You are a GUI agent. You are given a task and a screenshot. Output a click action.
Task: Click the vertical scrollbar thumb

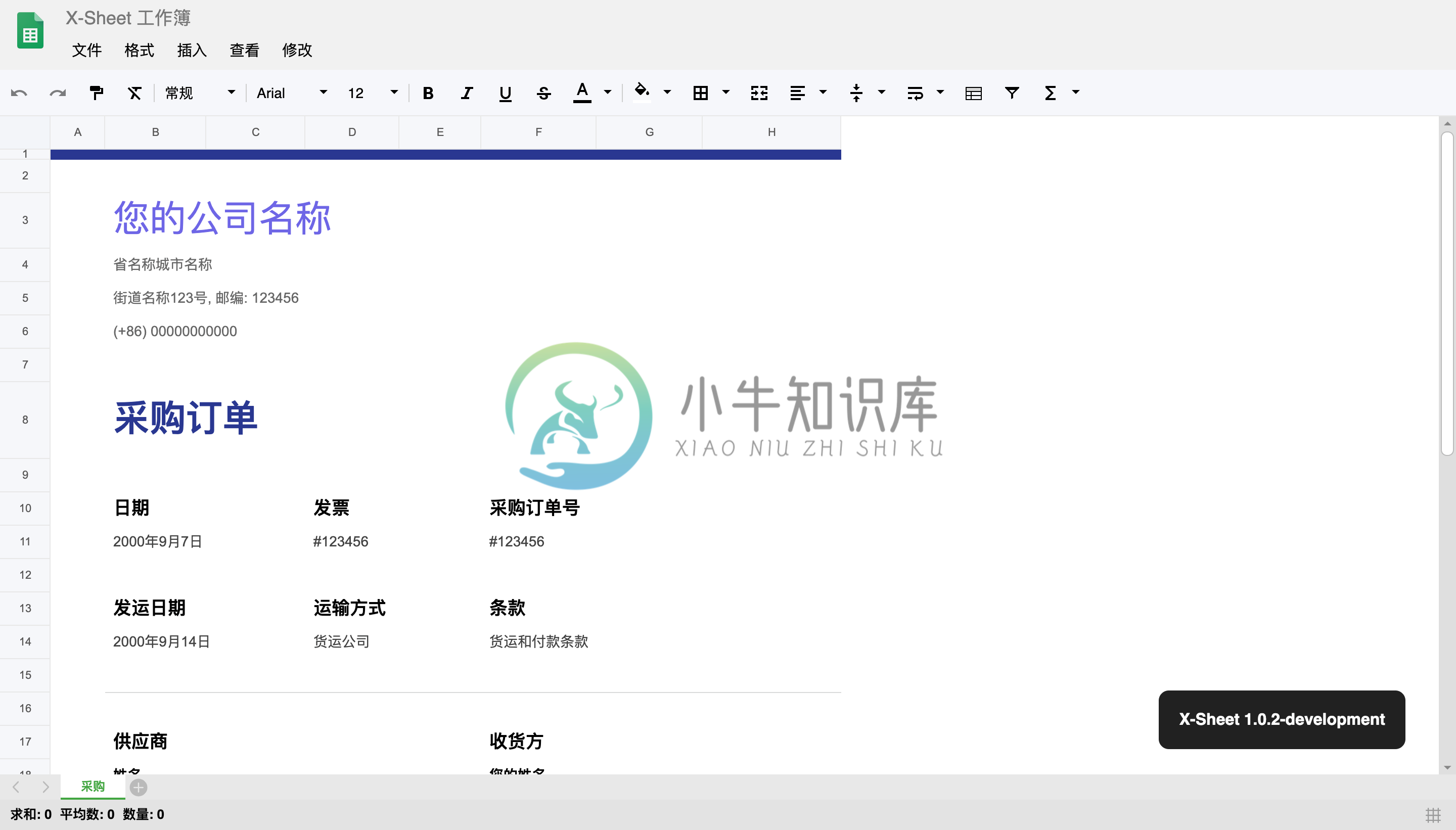pyautogui.click(x=1447, y=294)
